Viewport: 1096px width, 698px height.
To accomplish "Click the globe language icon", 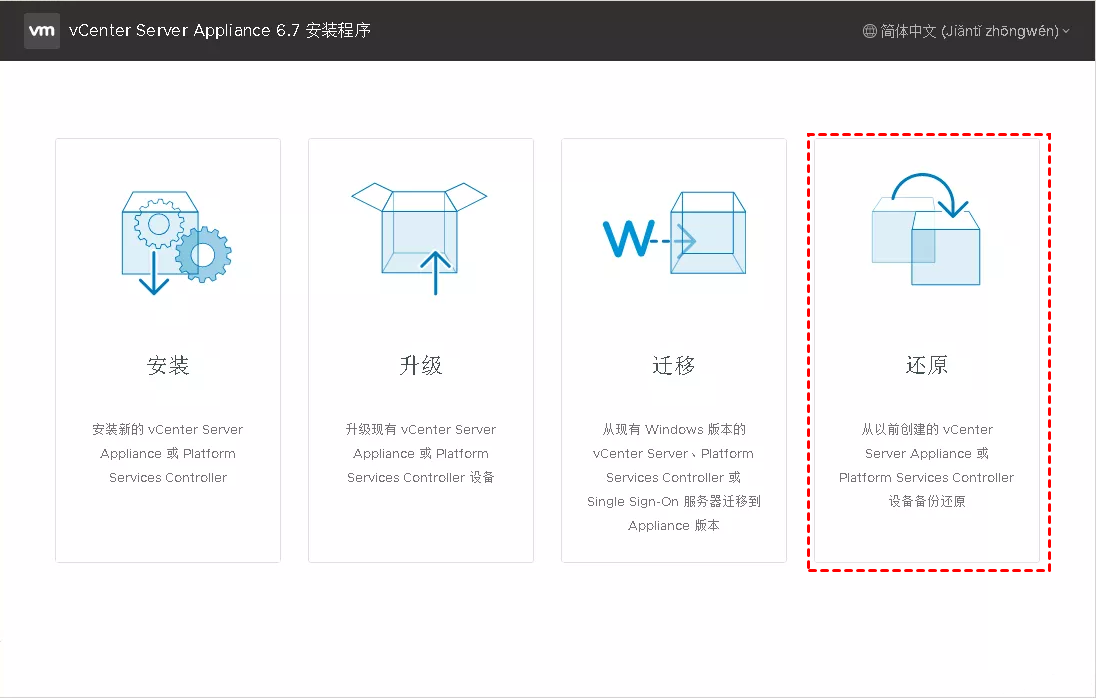I will [x=870, y=31].
